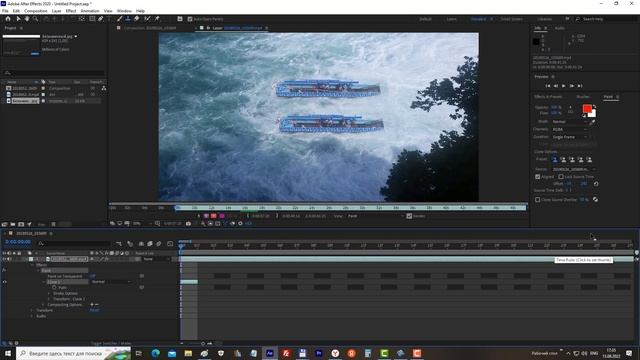Open the Animation menu
Screen dimensions: 640x360
[90, 11]
